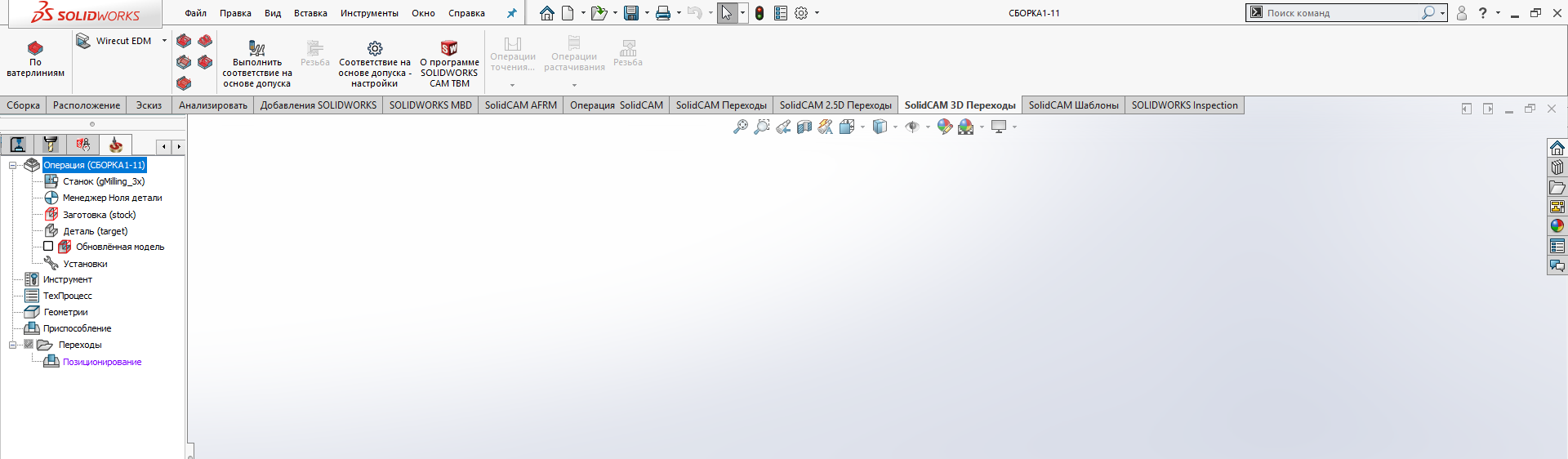This screenshot has width=1568, height=459.
Task: Expand the Операции точения dropdown
Action: [x=513, y=85]
